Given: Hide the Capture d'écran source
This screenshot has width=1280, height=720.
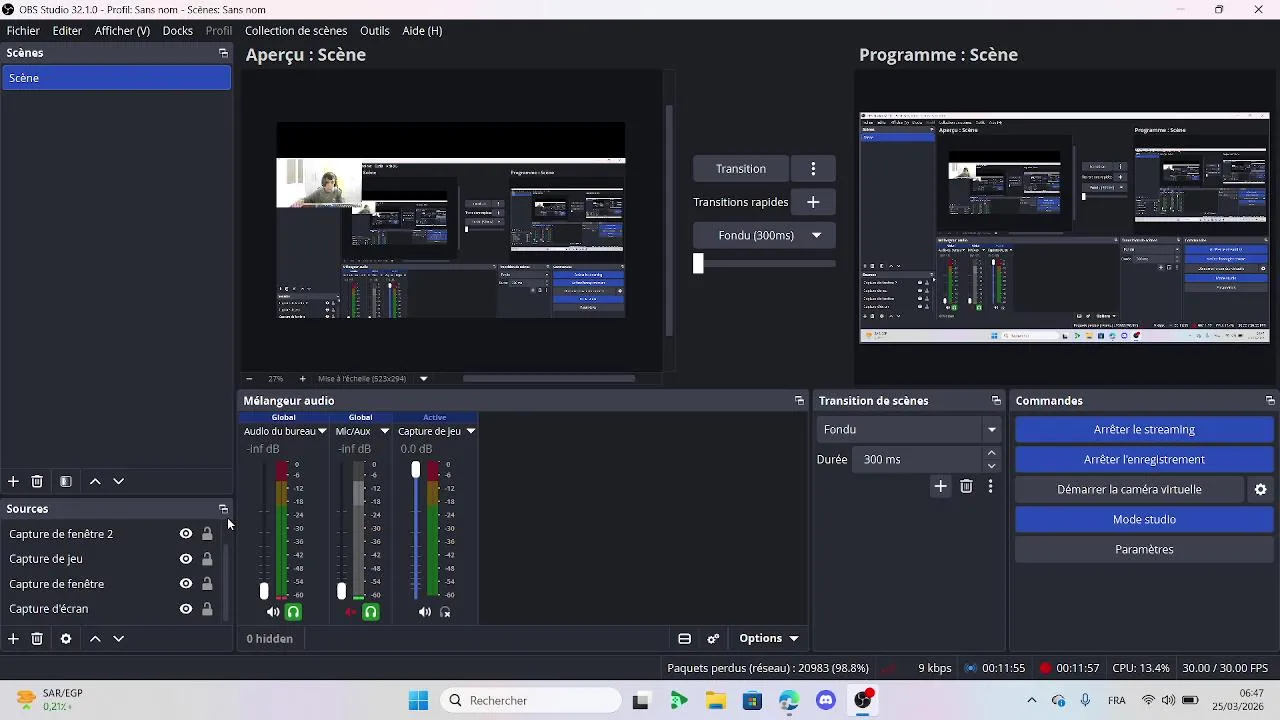Looking at the screenshot, I should click(x=186, y=609).
